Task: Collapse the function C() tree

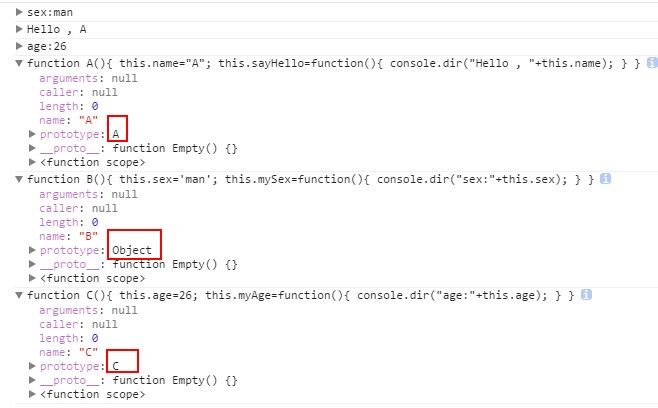Action: point(19,295)
